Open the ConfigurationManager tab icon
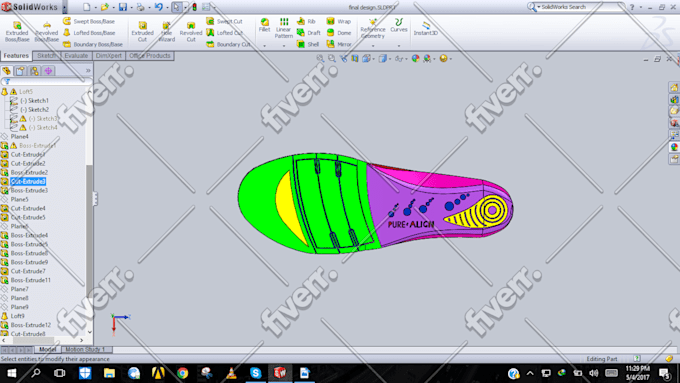The width and height of the screenshot is (680, 383). point(34,71)
